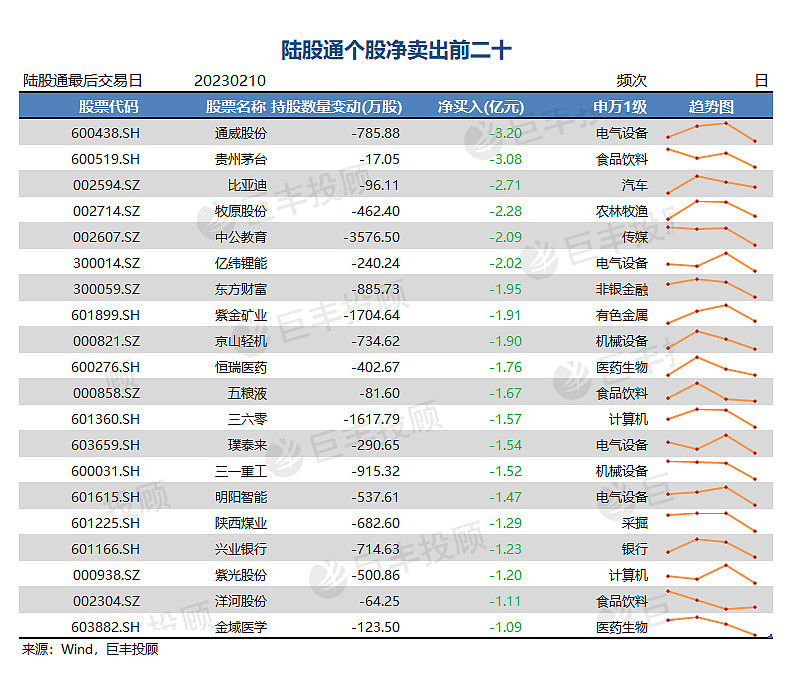The width and height of the screenshot is (793, 683).
Task: Click stock code 002607.SZ
Action: click(x=106, y=237)
